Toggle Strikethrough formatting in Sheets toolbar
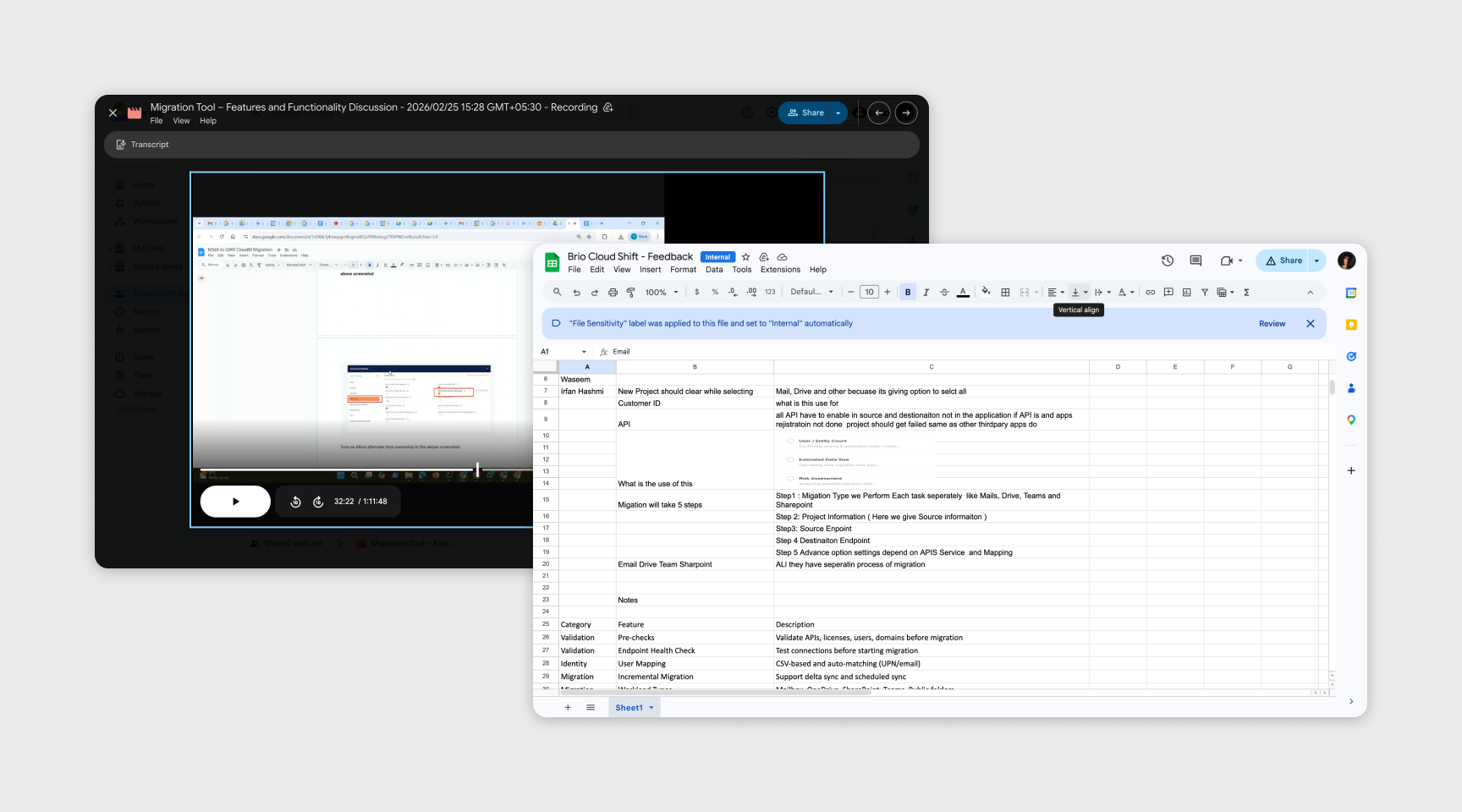This screenshot has width=1462, height=812. pos(944,293)
